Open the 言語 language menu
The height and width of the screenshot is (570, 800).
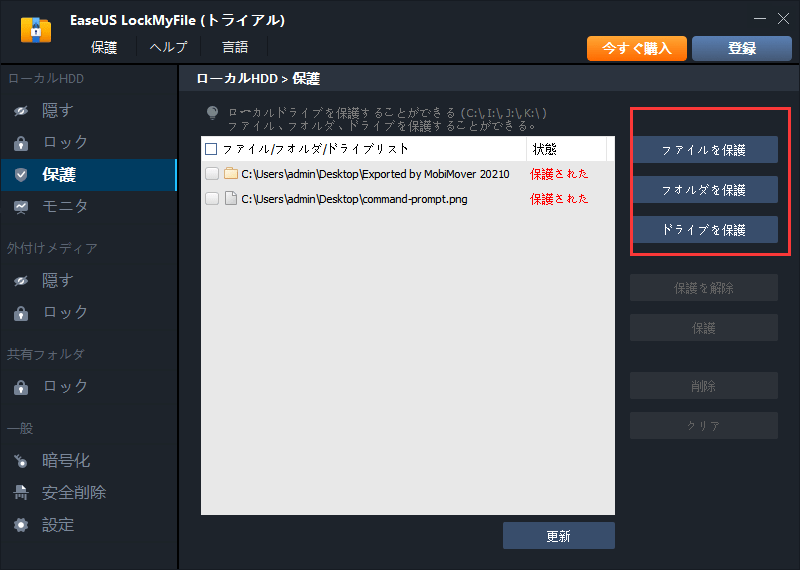[x=235, y=47]
